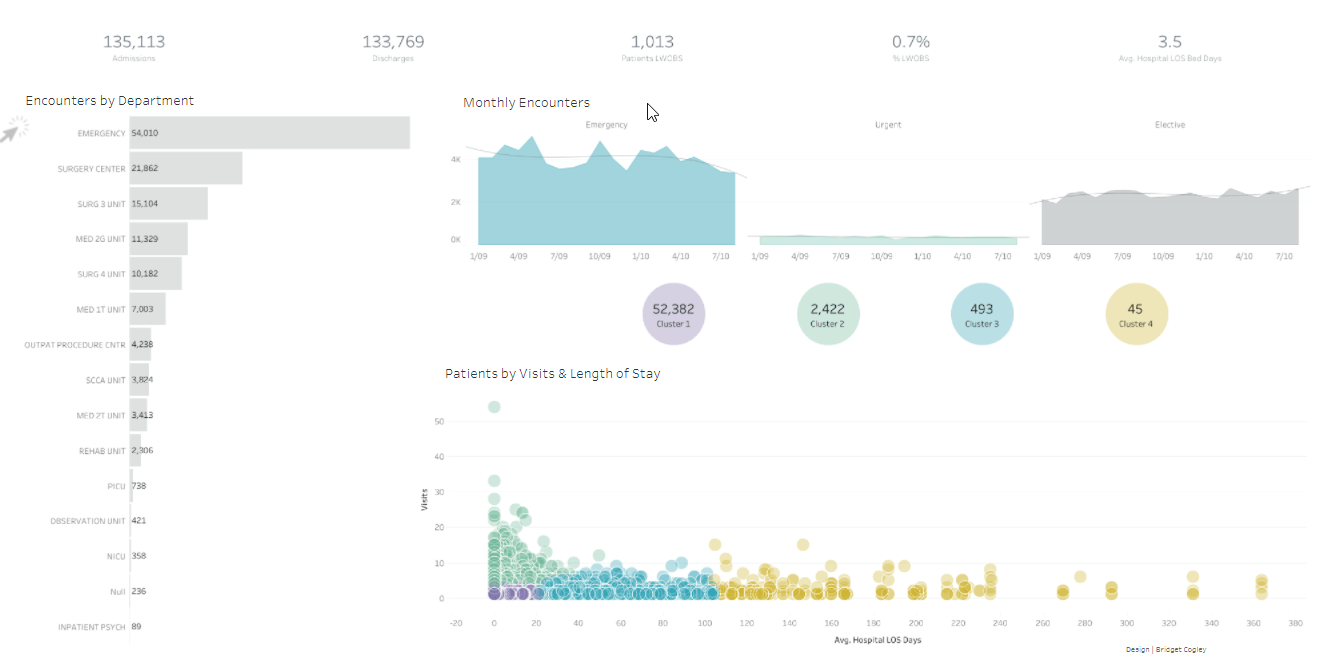Click the SCCA UNIT department label
The height and width of the screenshot is (662, 1324).
(x=106, y=380)
